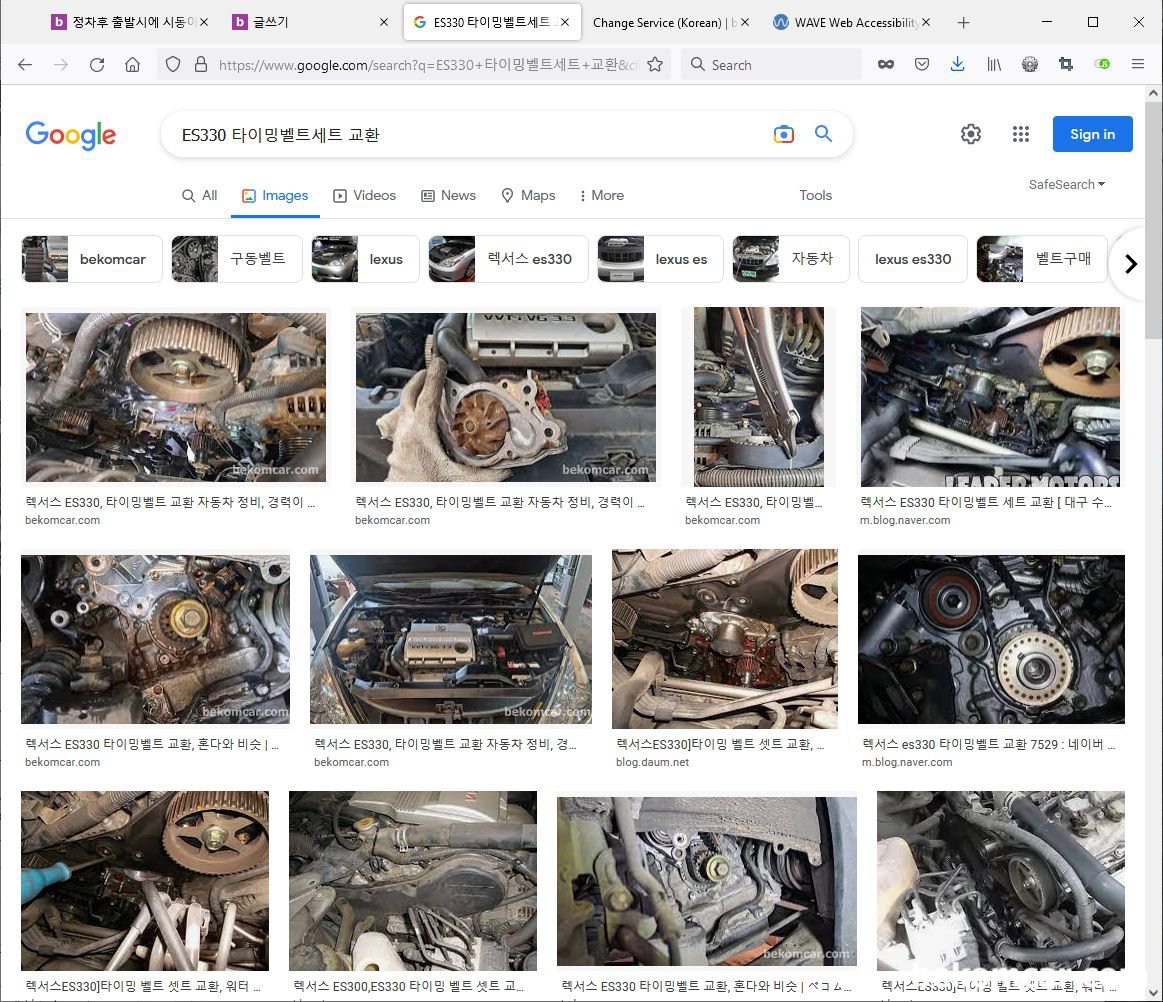This screenshot has width=1163, height=1002.
Task: Go back to the previous page
Action: (x=25, y=65)
